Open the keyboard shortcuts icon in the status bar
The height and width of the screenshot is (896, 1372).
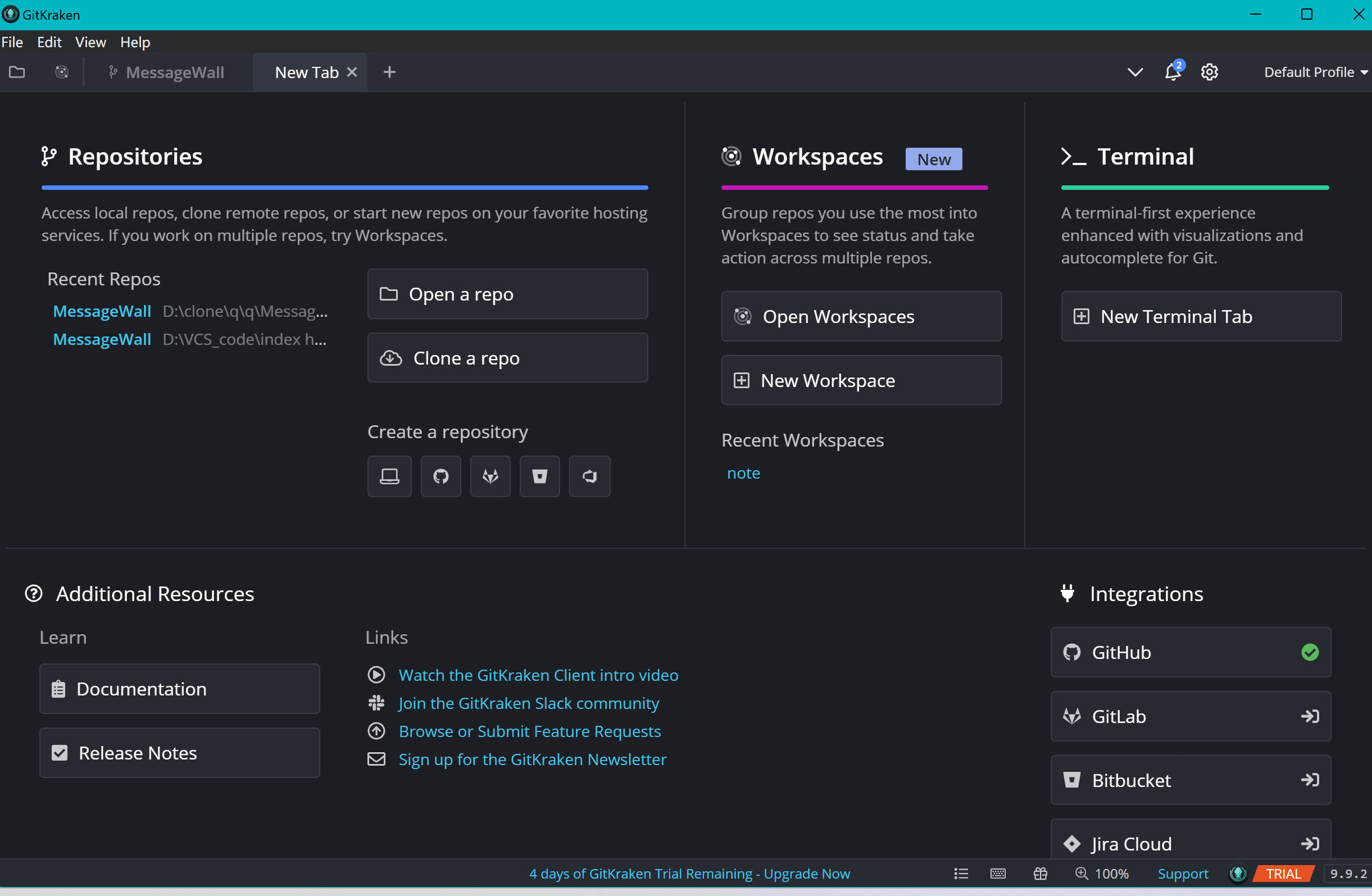998,874
